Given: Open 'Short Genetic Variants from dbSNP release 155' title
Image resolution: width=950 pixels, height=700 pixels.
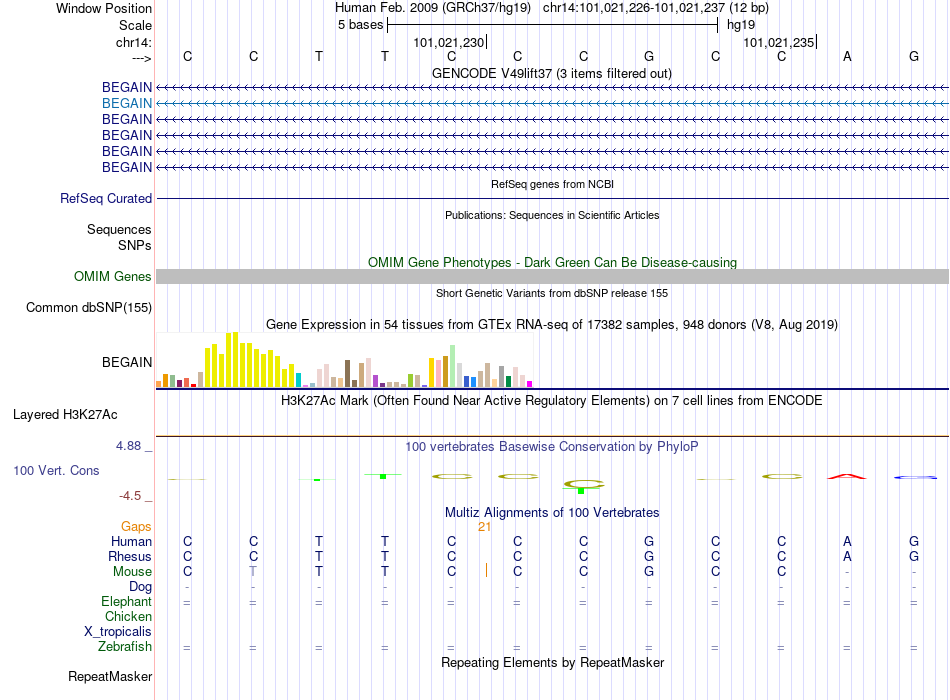Looking at the screenshot, I should tap(552, 293).
